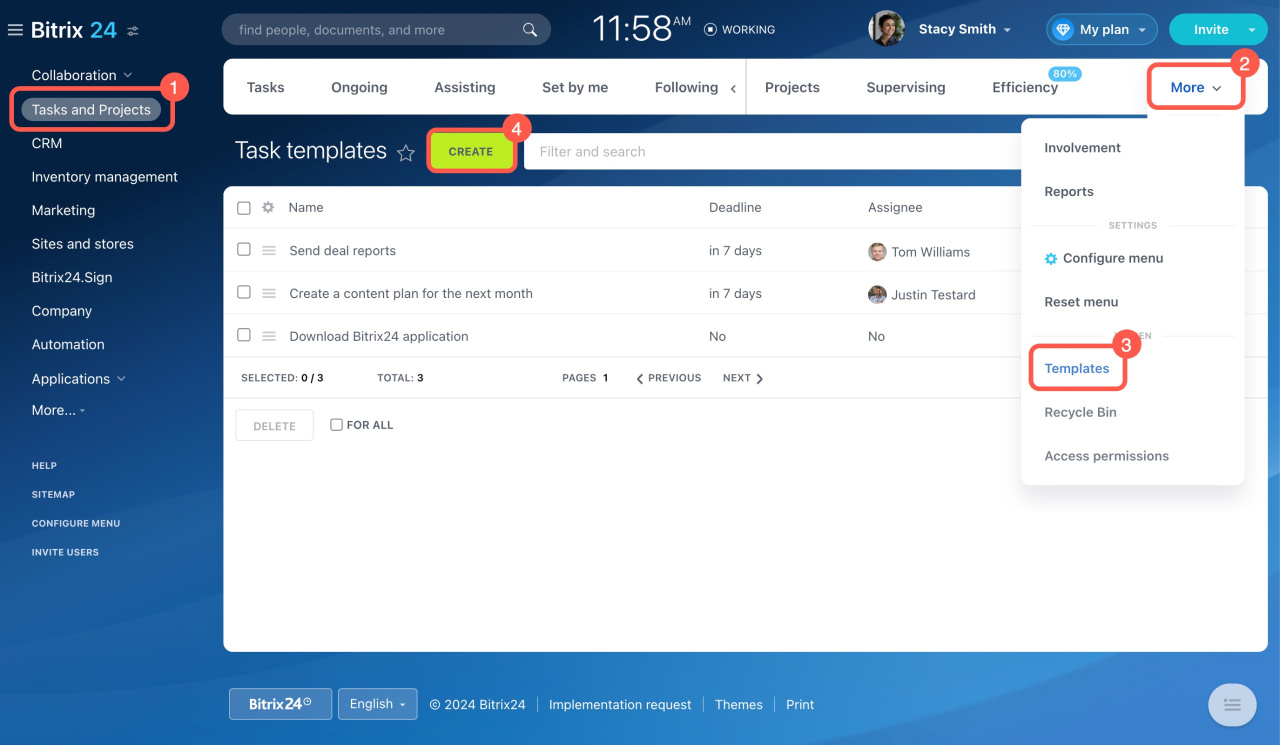Click the Bitrix24 footer button
This screenshot has height=745, width=1280.
[x=280, y=704]
